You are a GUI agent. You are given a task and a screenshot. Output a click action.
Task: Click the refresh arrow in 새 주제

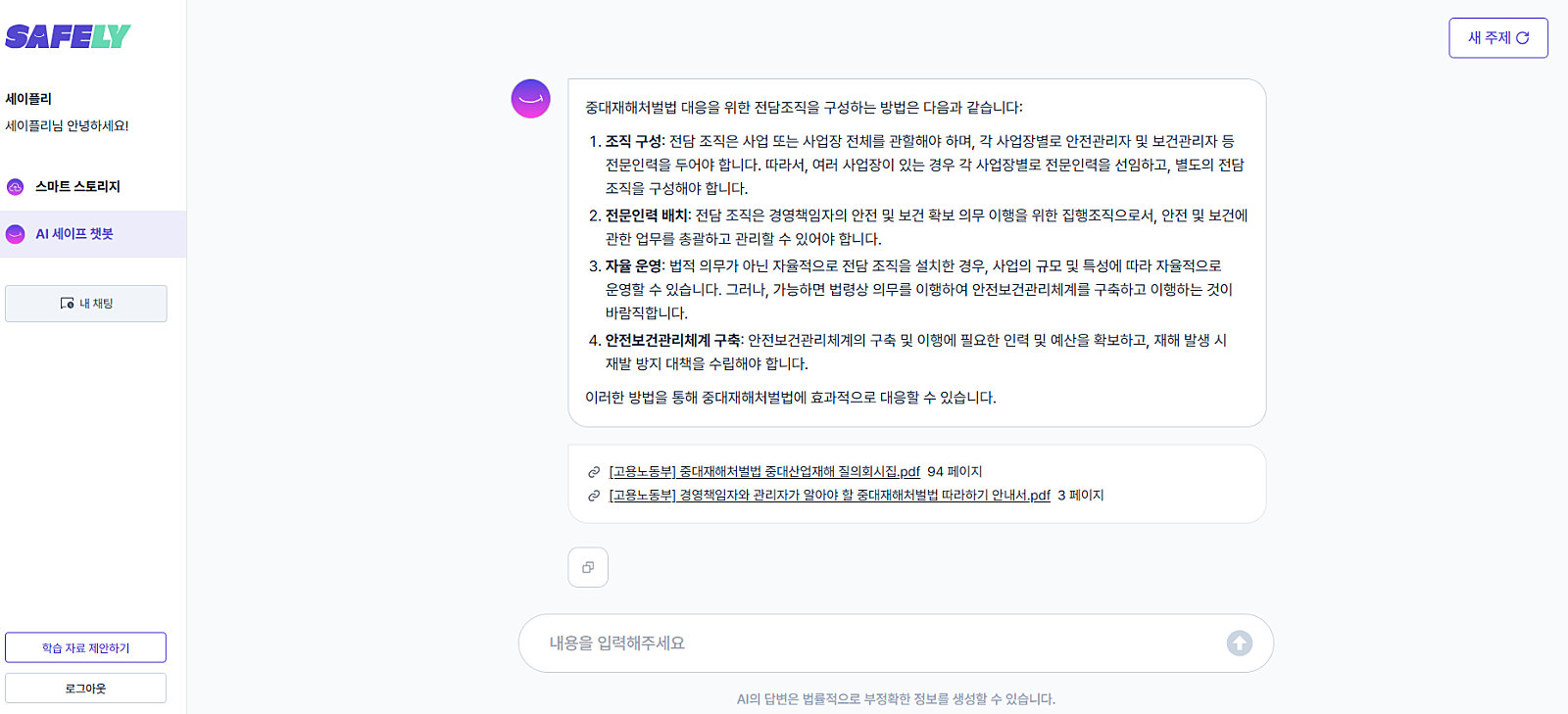1523,38
